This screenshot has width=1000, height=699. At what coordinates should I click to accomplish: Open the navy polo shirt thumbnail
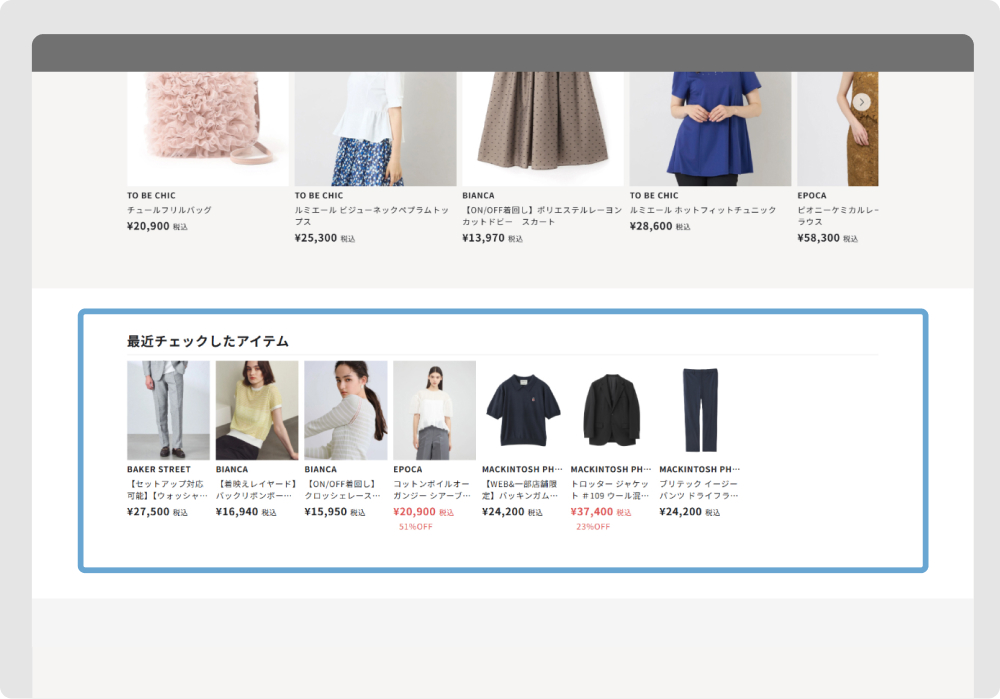click(523, 410)
